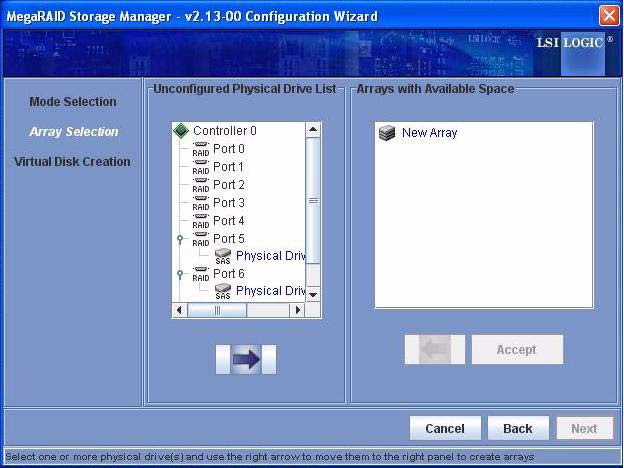This screenshot has height=468, width=624.
Task: Click the Virtual Disk Creation step
Action: (x=72, y=162)
